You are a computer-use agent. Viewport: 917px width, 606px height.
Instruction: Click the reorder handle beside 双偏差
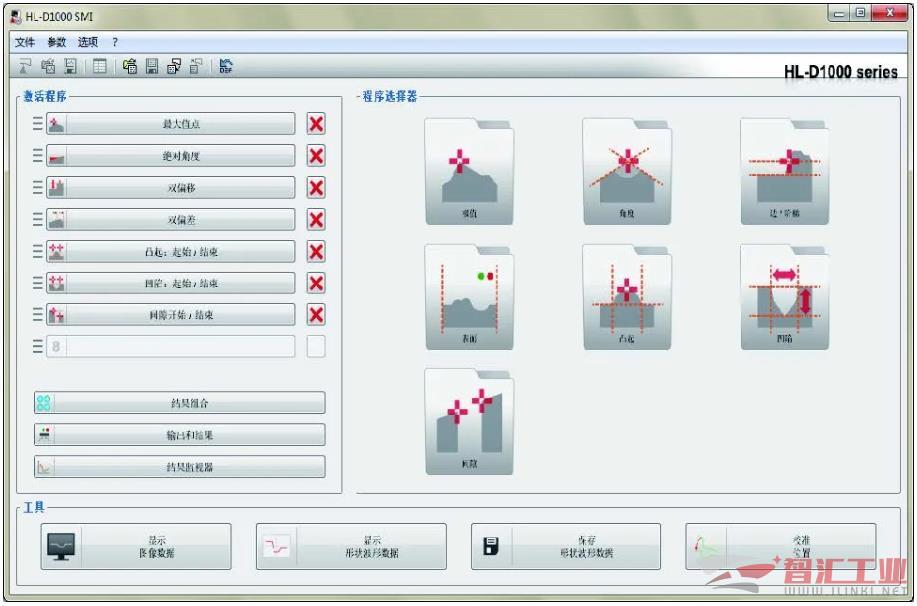click(37, 219)
